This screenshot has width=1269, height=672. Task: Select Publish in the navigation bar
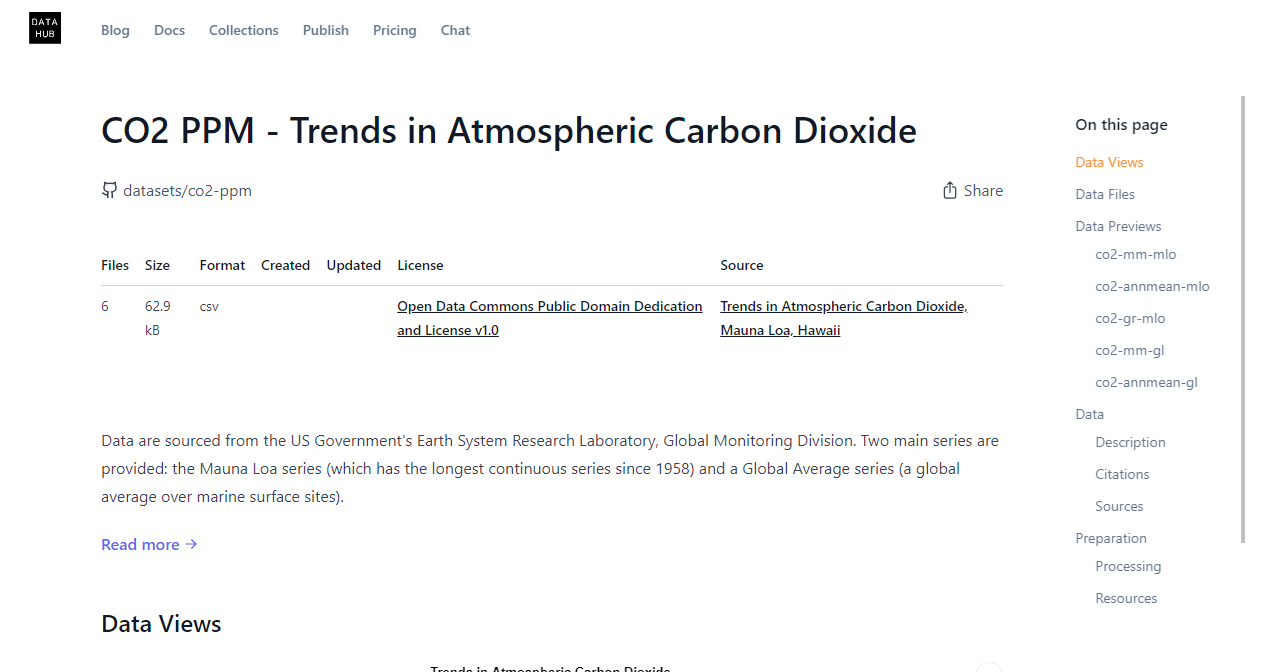pyautogui.click(x=326, y=30)
